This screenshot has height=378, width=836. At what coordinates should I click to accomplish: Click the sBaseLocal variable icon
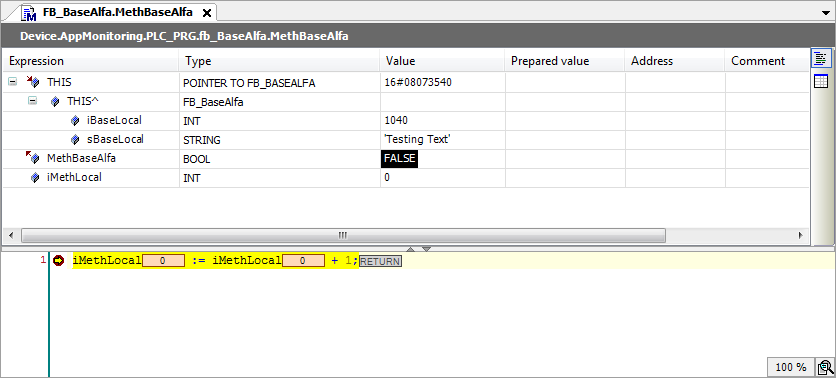[75, 140]
